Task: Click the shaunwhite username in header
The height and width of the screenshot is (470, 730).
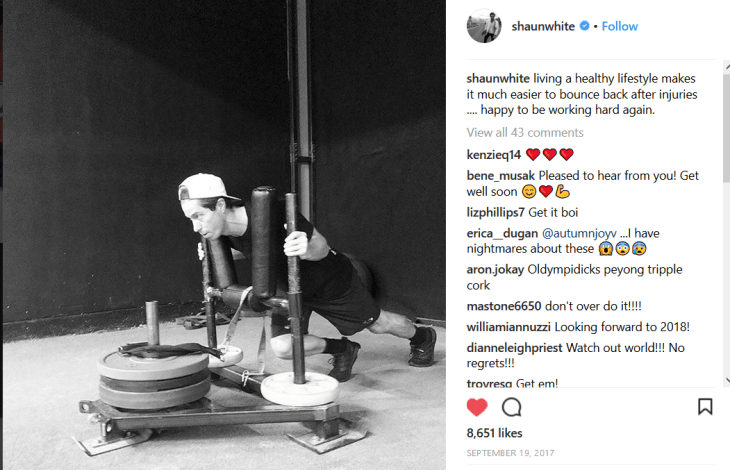Action: coord(543,27)
